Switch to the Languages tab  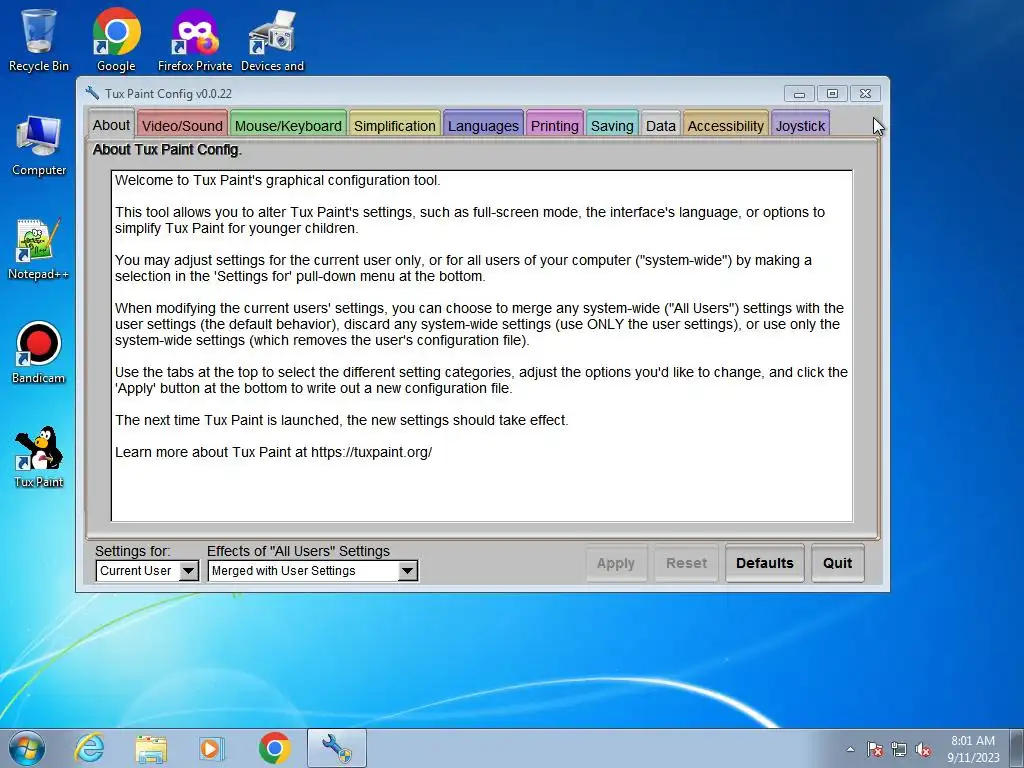[483, 125]
